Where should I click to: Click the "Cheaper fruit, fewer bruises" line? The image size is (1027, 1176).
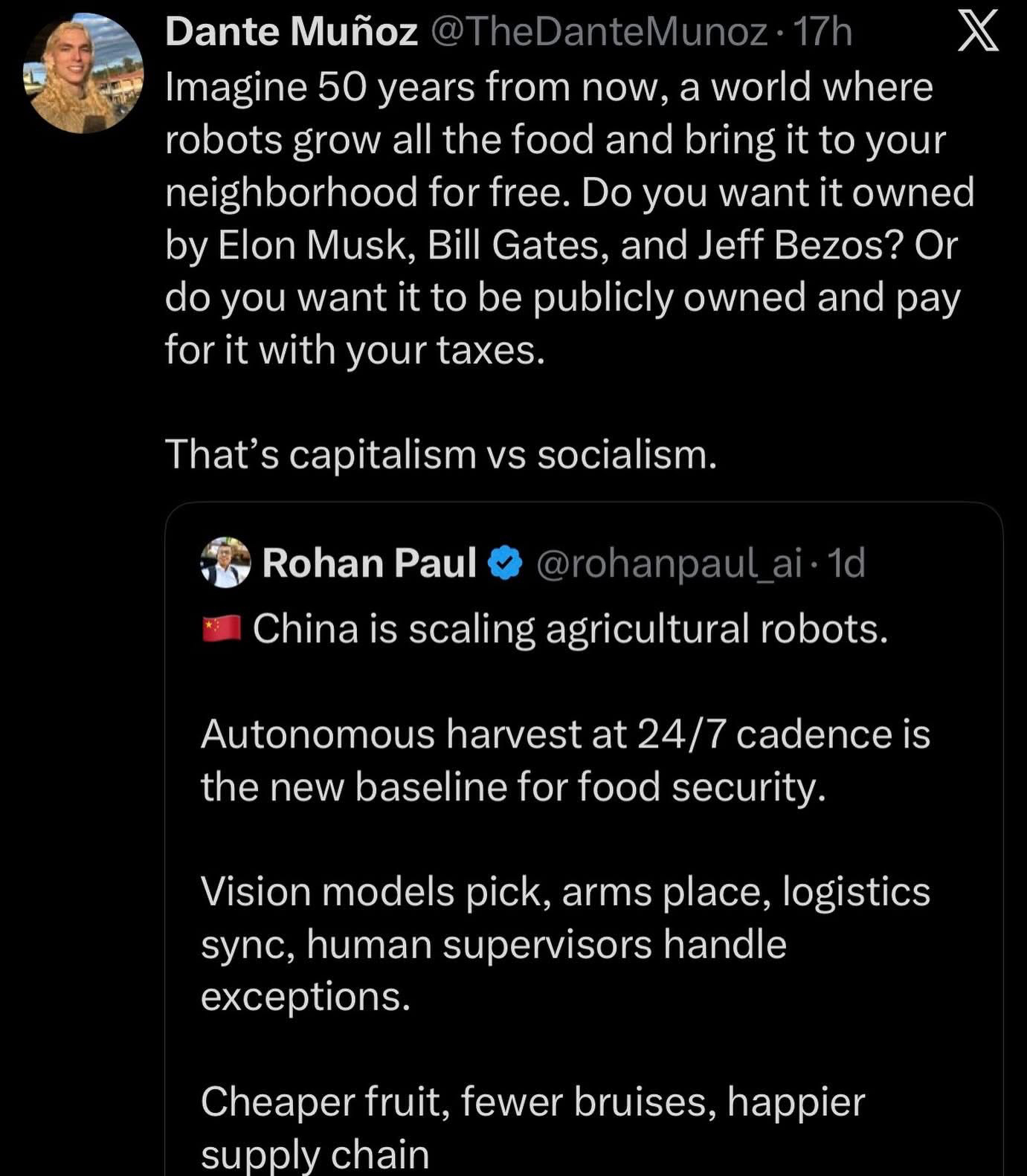coord(532,1101)
